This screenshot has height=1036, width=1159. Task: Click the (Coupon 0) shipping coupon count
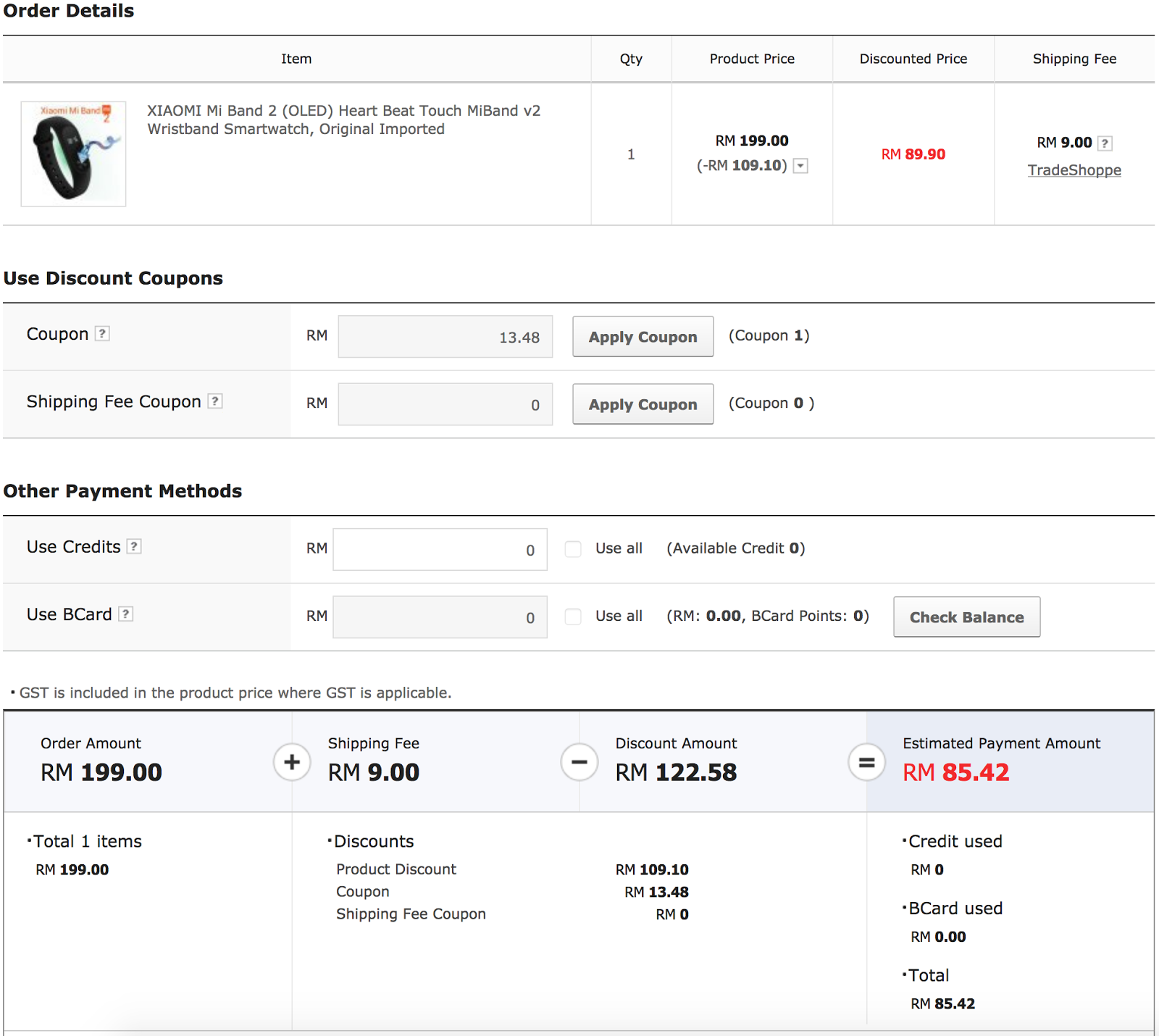[771, 403]
